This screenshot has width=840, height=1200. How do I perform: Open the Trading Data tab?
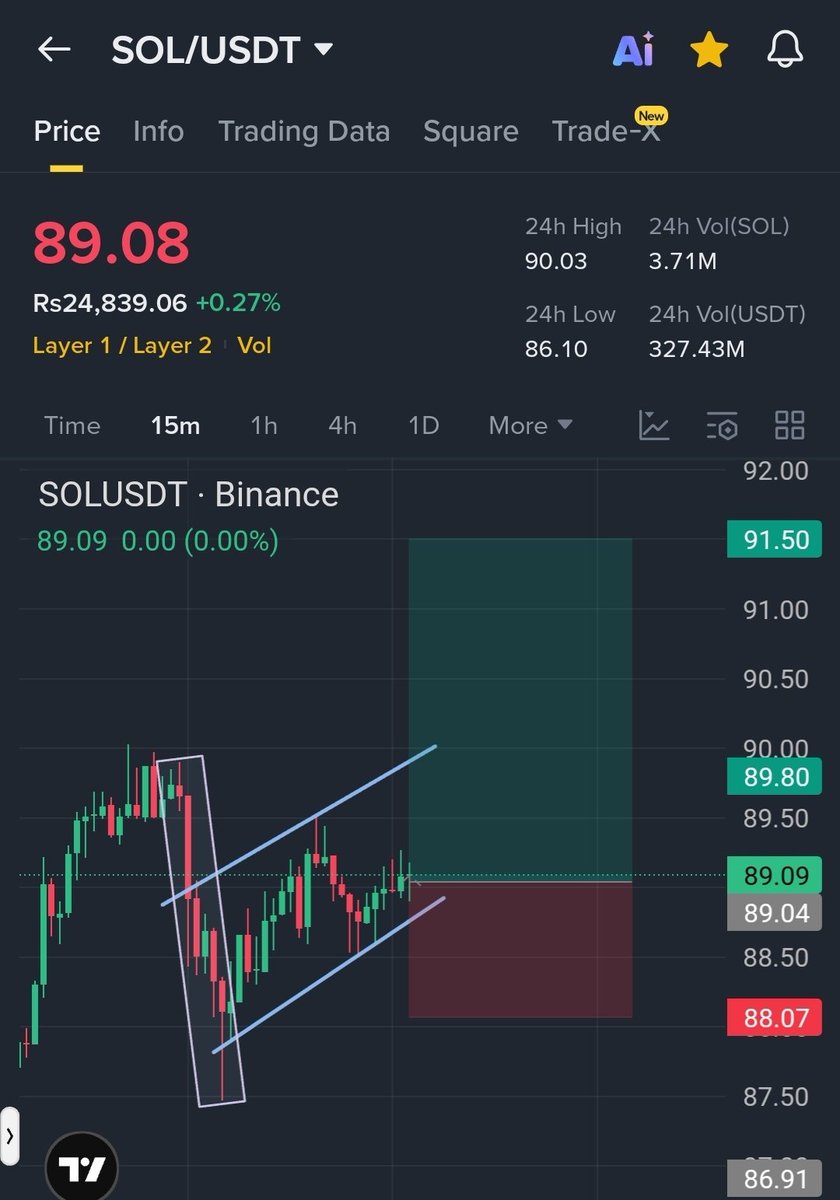304,131
